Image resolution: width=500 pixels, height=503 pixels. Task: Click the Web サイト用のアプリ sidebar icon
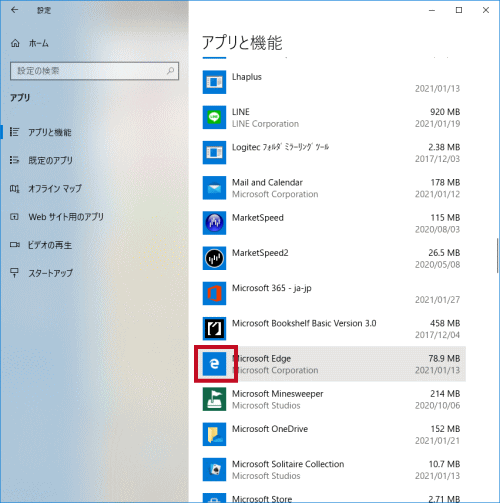coord(14,217)
